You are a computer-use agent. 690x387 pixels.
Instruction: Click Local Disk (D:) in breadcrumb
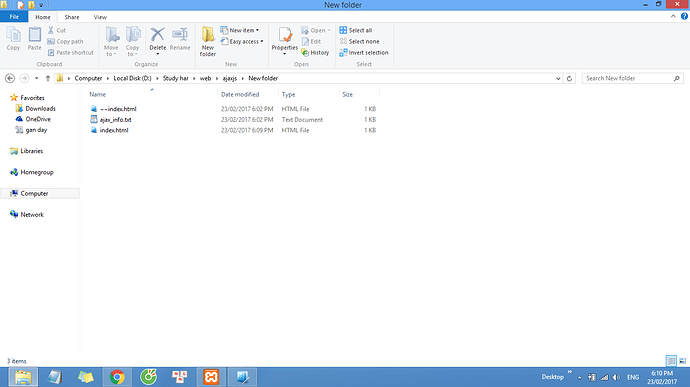pos(132,78)
